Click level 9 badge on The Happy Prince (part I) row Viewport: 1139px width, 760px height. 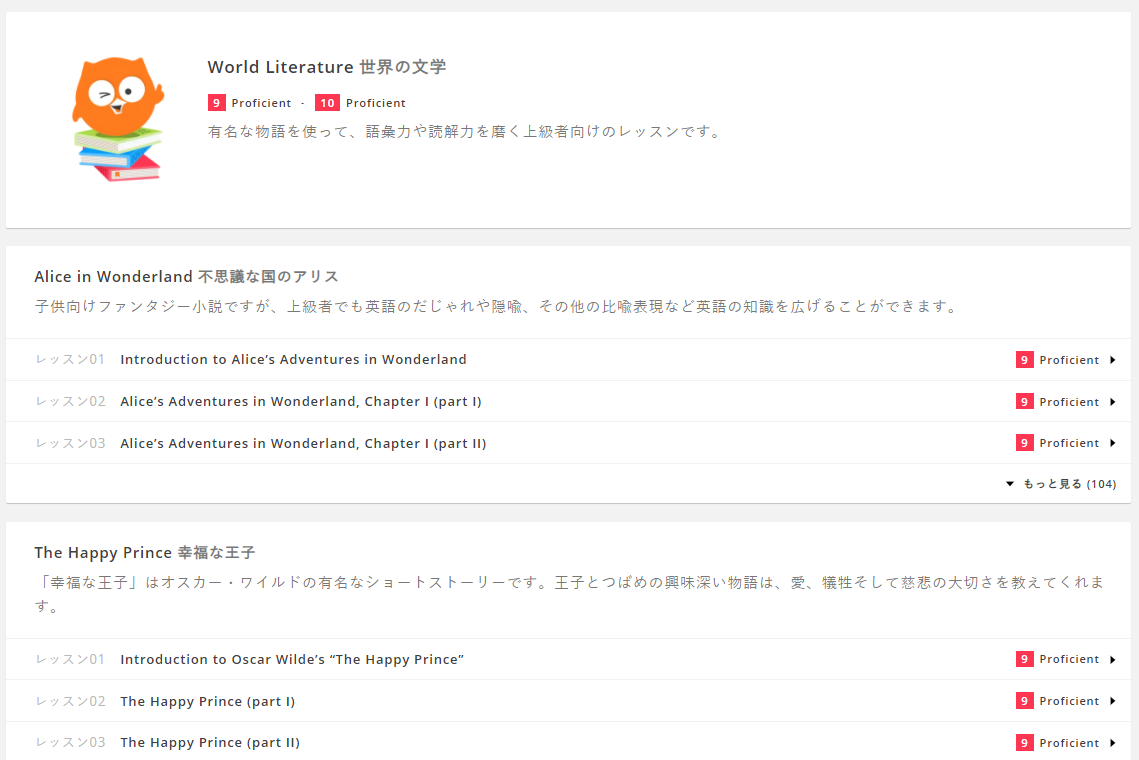[1024, 701]
